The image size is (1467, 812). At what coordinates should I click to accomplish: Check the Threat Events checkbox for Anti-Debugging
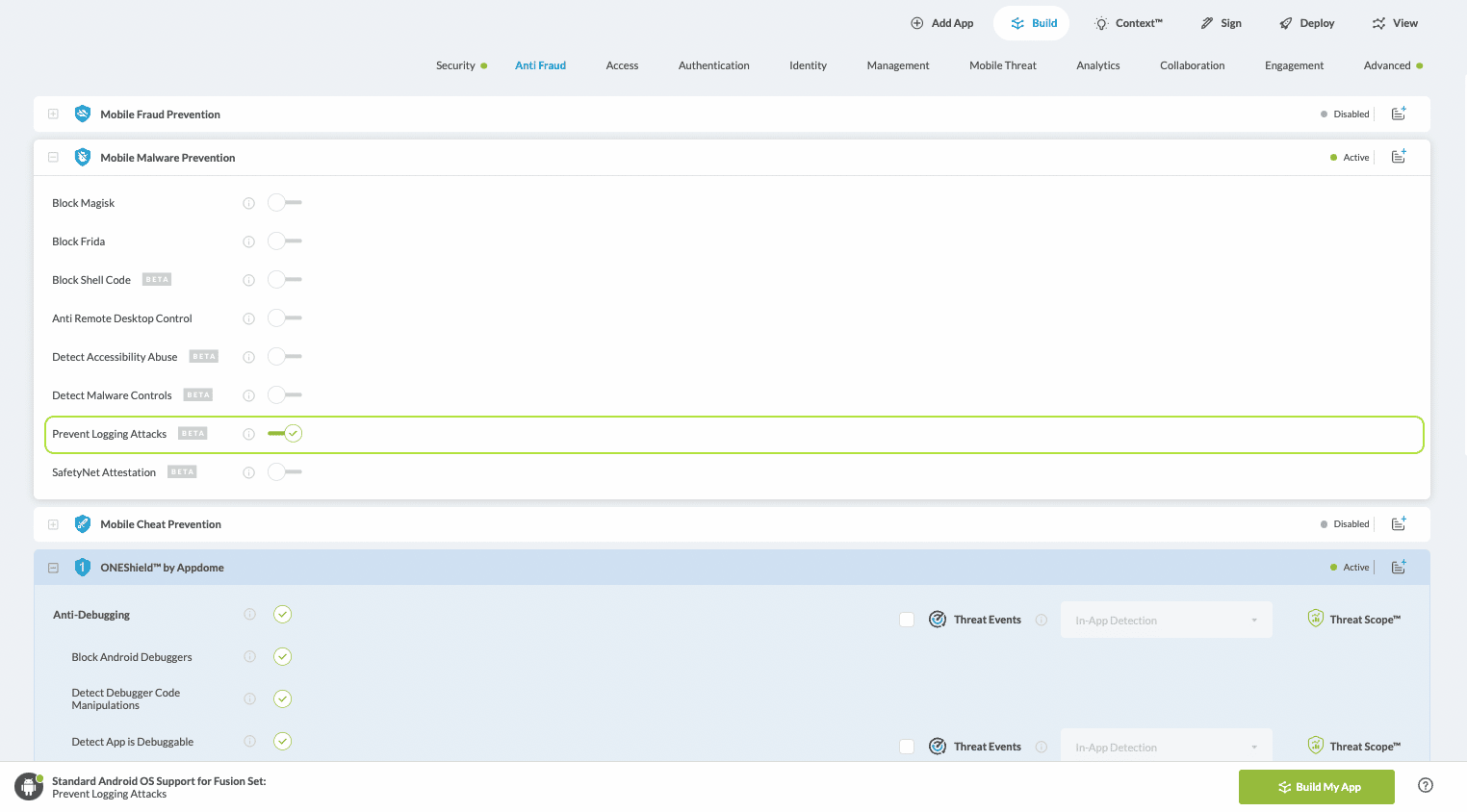[x=907, y=620]
